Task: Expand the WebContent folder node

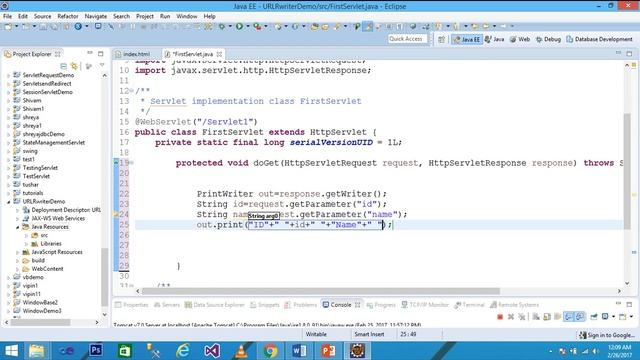Action: (x=18, y=269)
